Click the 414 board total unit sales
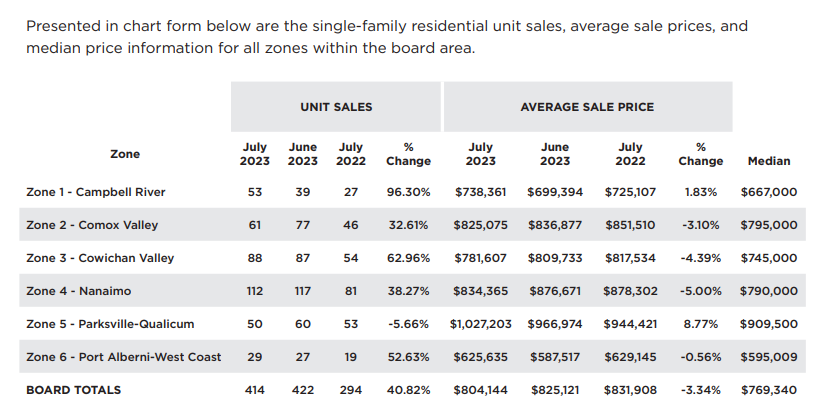The width and height of the screenshot is (818, 410). (x=254, y=390)
